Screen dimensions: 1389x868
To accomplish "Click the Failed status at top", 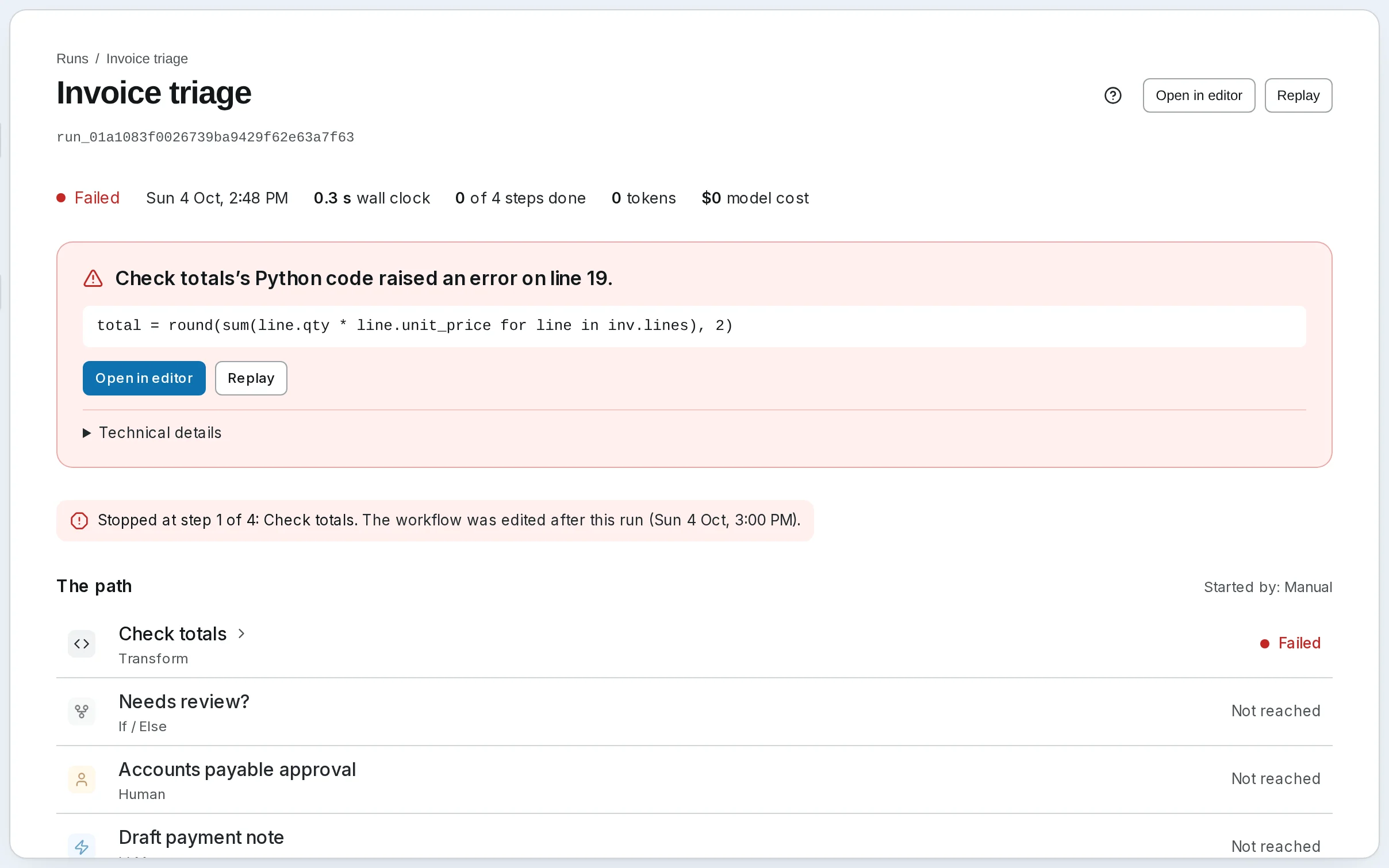I will (x=89, y=198).
